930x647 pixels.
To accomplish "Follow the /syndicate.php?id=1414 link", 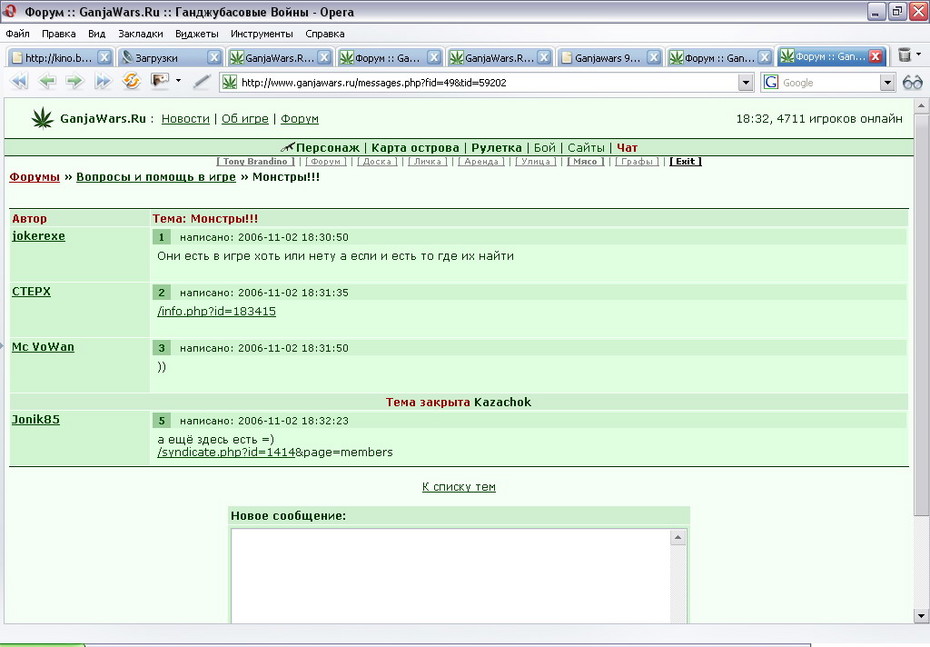I will 226,452.
